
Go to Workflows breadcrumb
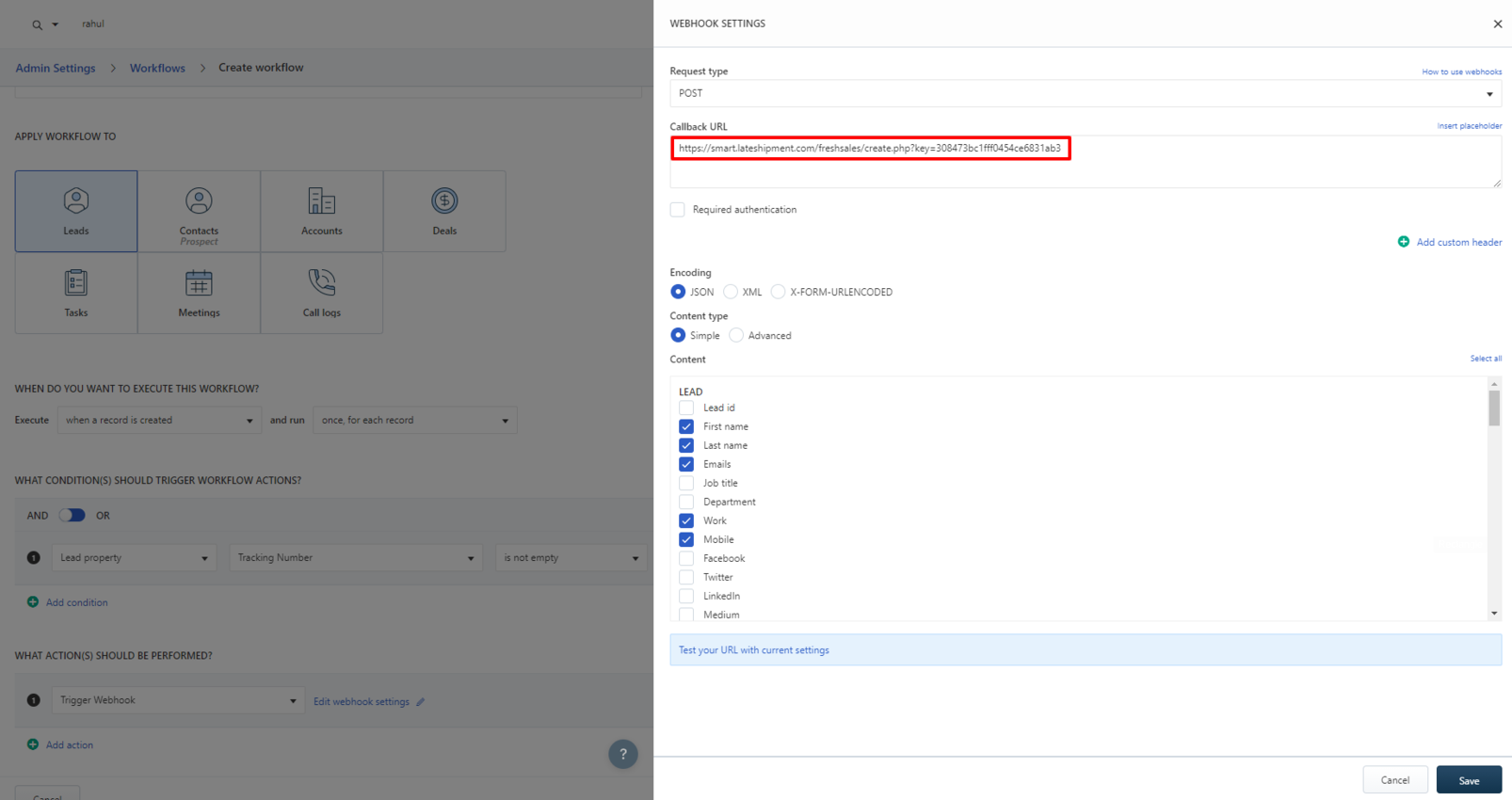click(157, 68)
